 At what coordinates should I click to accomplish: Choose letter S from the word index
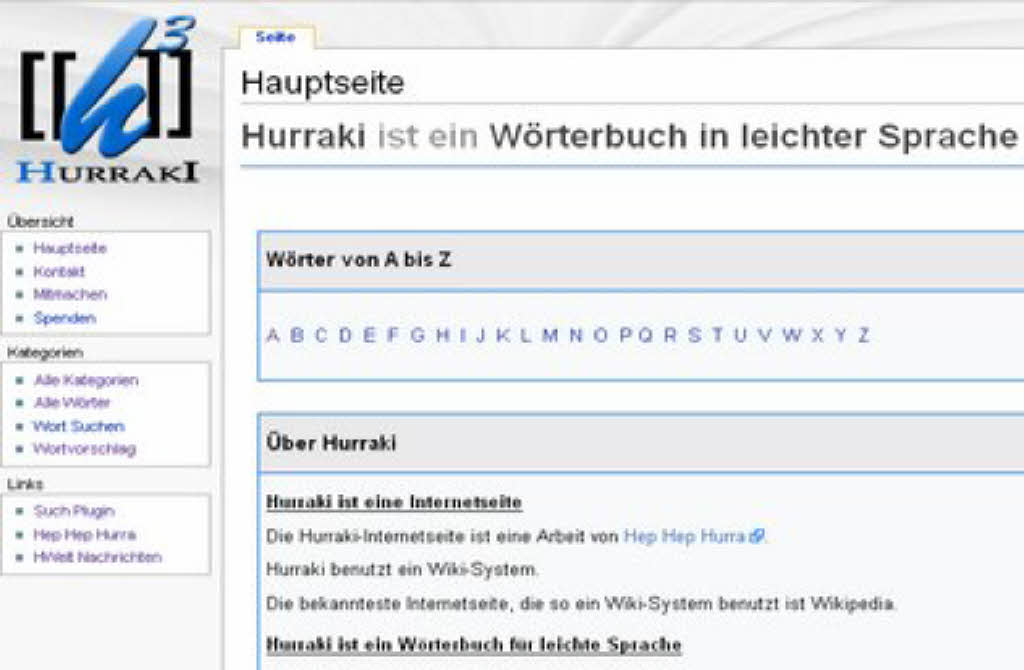click(x=694, y=336)
